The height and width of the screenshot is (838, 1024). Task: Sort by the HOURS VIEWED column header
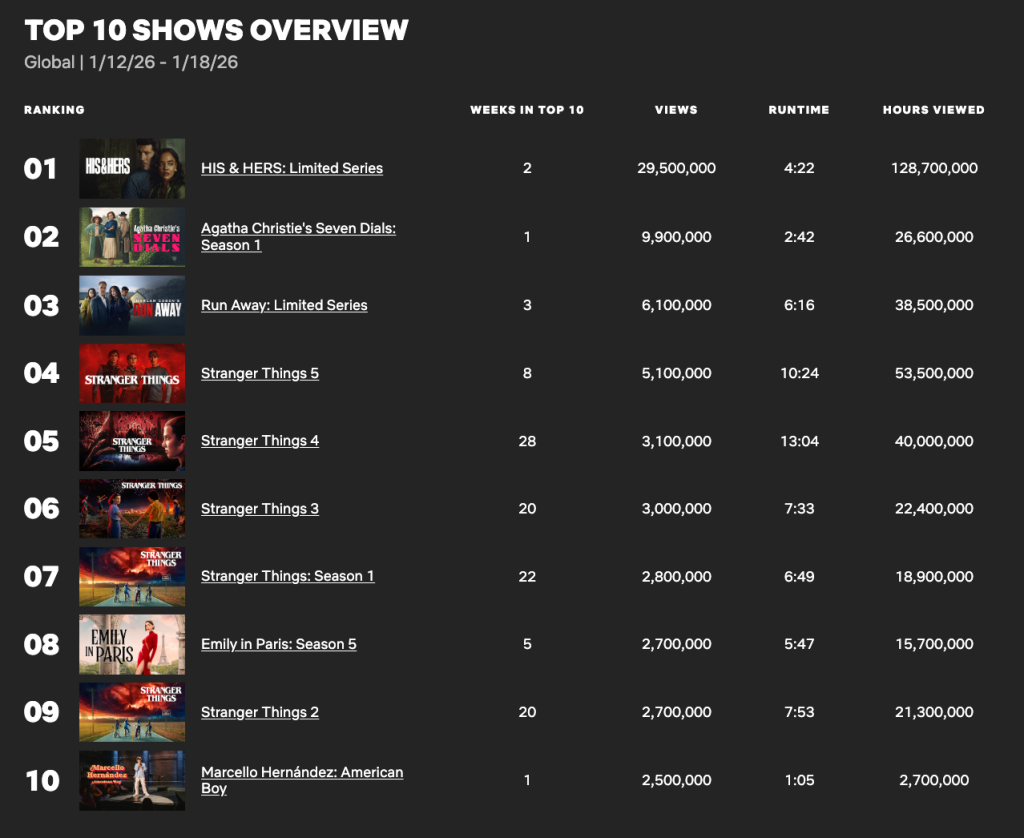click(933, 110)
